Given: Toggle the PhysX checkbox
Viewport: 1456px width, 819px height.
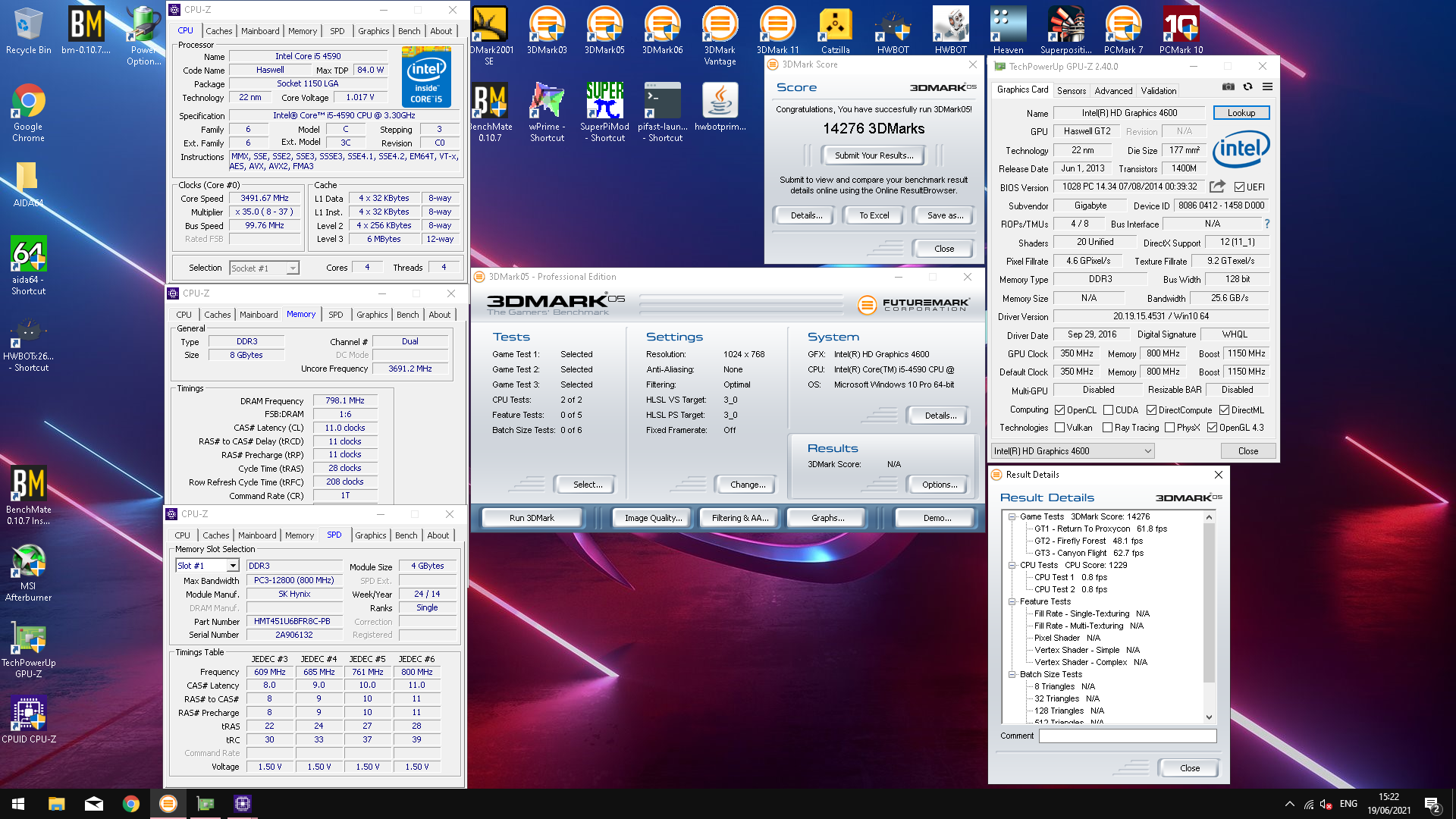Looking at the screenshot, I should [1169, 427].
